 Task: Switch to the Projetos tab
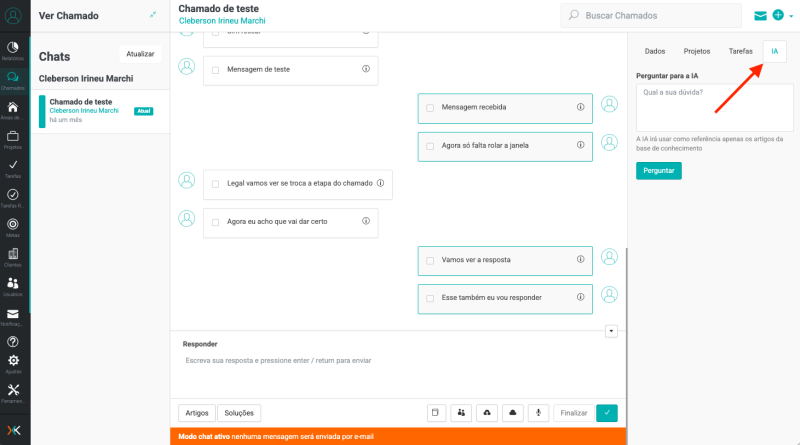pos(697,50)
